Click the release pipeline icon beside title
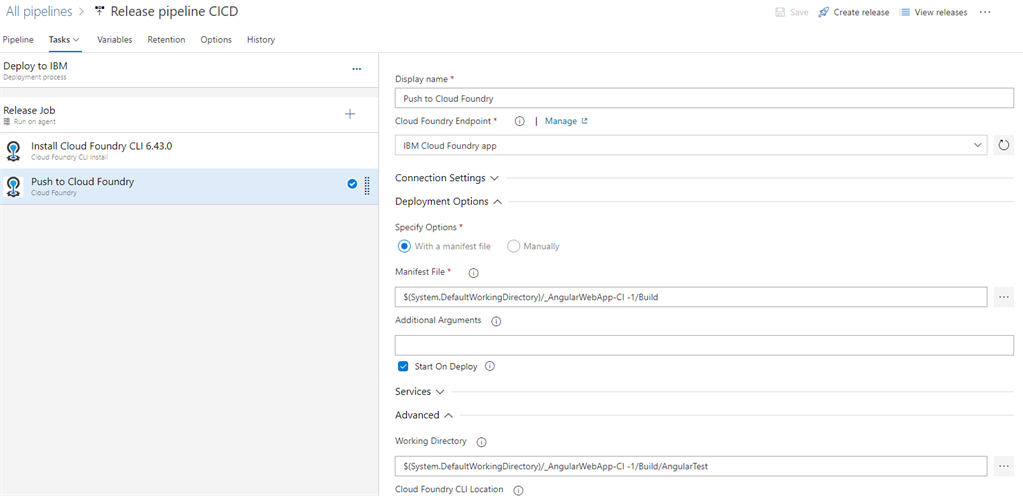 coord(99,11)
